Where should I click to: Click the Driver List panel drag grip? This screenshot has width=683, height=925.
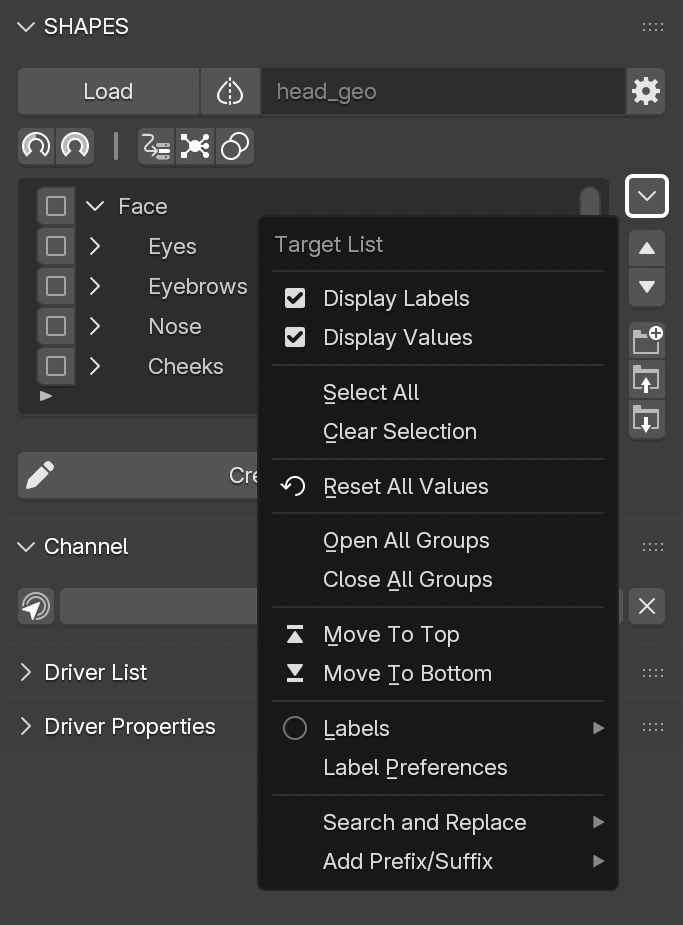[x=653, y=673]
